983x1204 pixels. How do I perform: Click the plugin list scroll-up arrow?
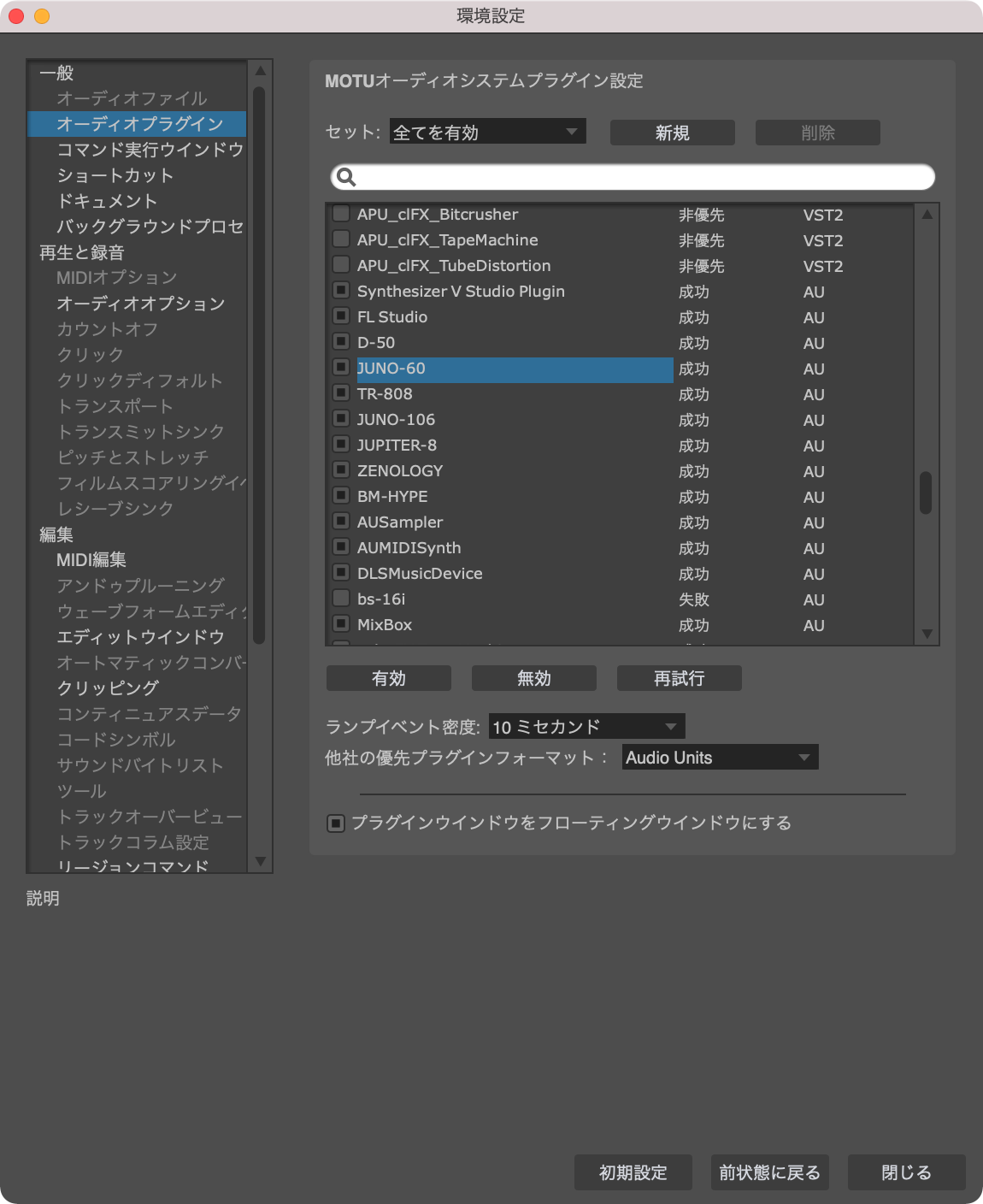927,215
